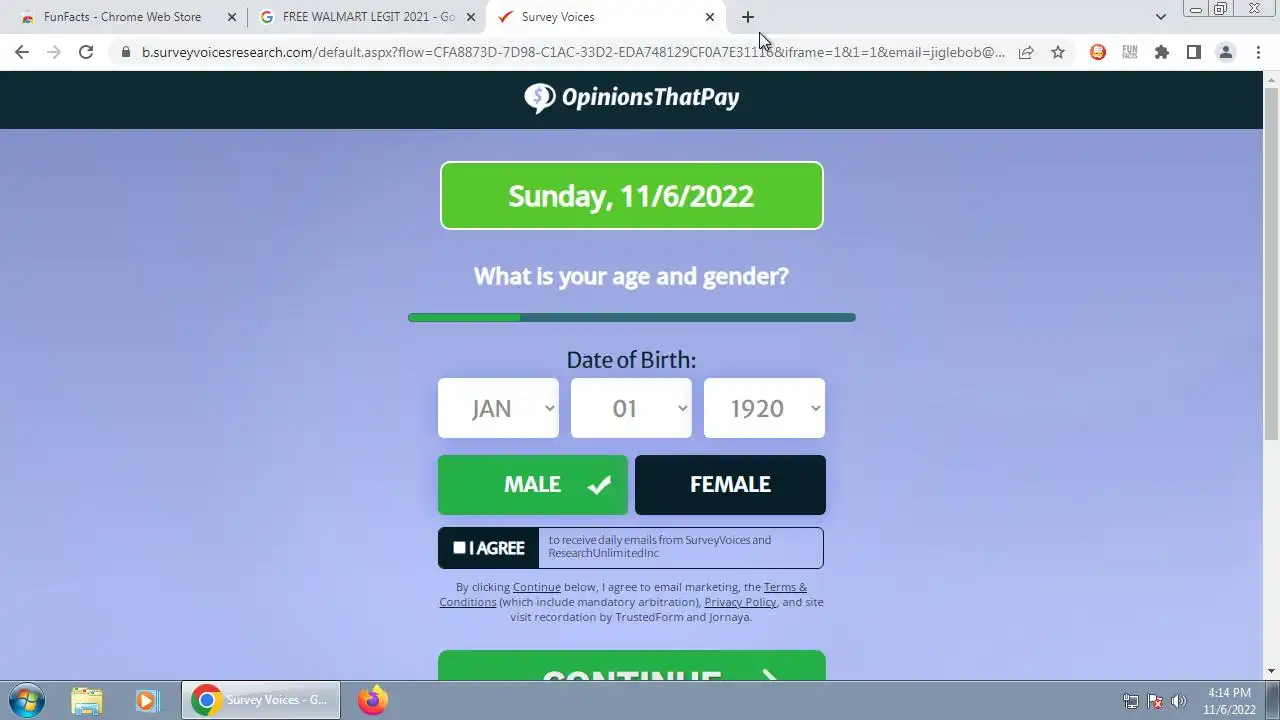
Task: Close the Survey Voices tab
Action: 710,17
